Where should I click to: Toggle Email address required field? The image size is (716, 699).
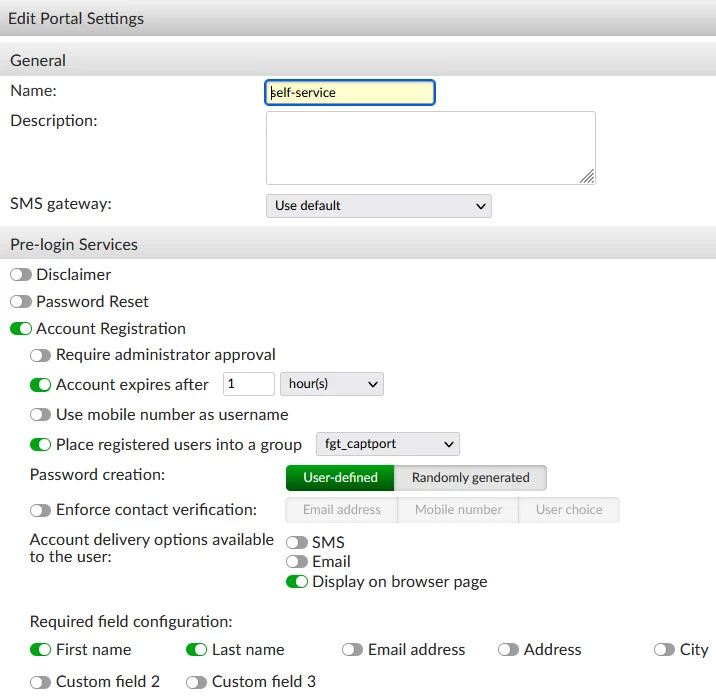tap(353, 650)
